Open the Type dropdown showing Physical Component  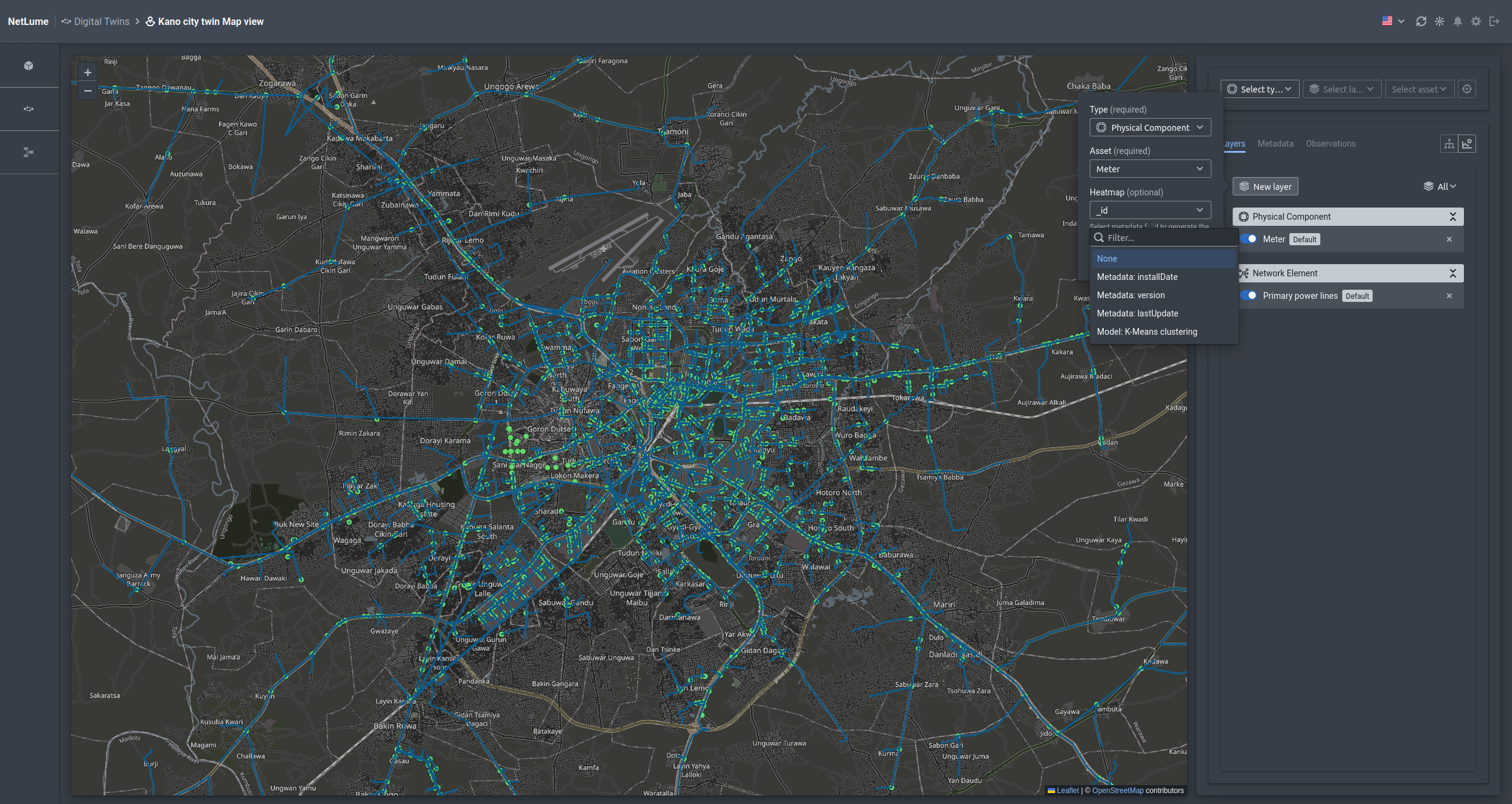1149,127
